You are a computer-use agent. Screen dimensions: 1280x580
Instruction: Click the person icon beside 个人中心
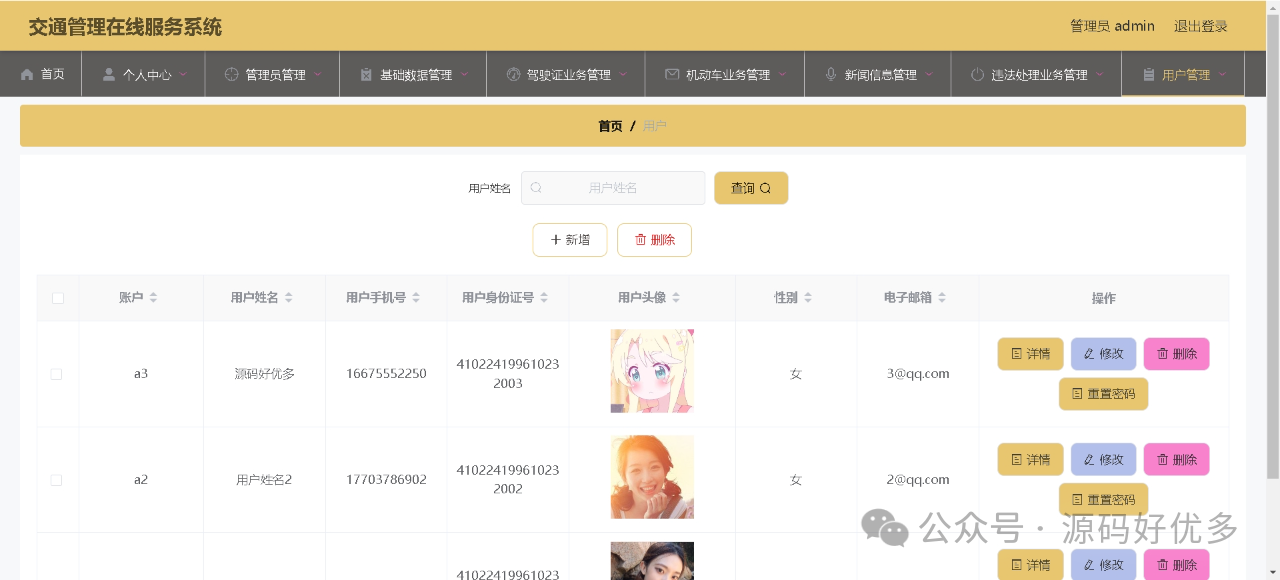tap(109, 74)
